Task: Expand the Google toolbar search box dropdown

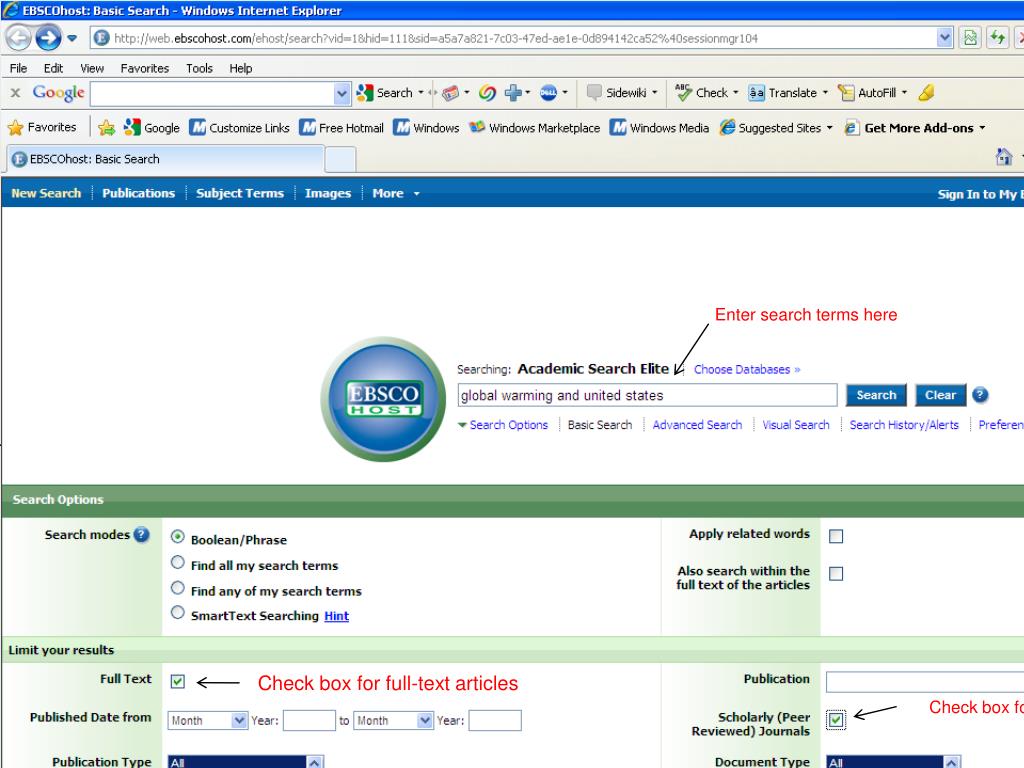Action: click(x=342, y=93)
